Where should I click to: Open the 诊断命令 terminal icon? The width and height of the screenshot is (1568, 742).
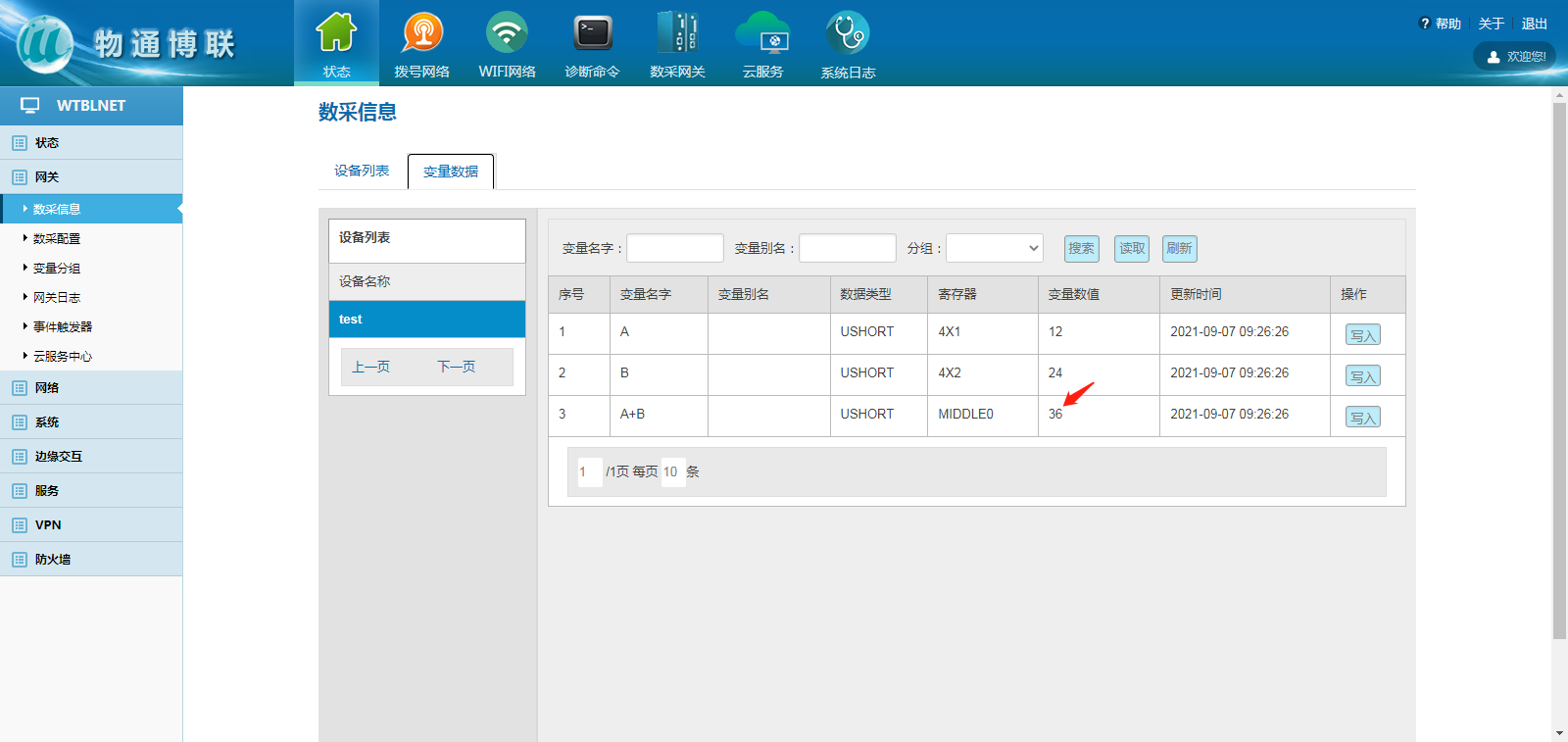tap(593, 32)
